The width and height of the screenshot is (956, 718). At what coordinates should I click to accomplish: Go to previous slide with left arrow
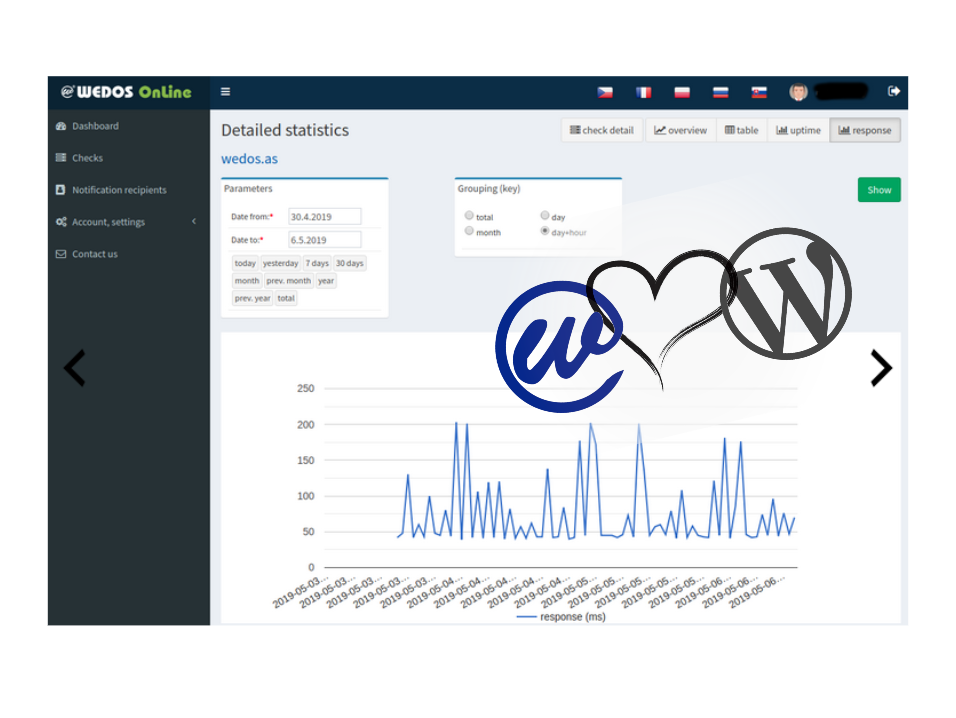(x=75, y=368)
